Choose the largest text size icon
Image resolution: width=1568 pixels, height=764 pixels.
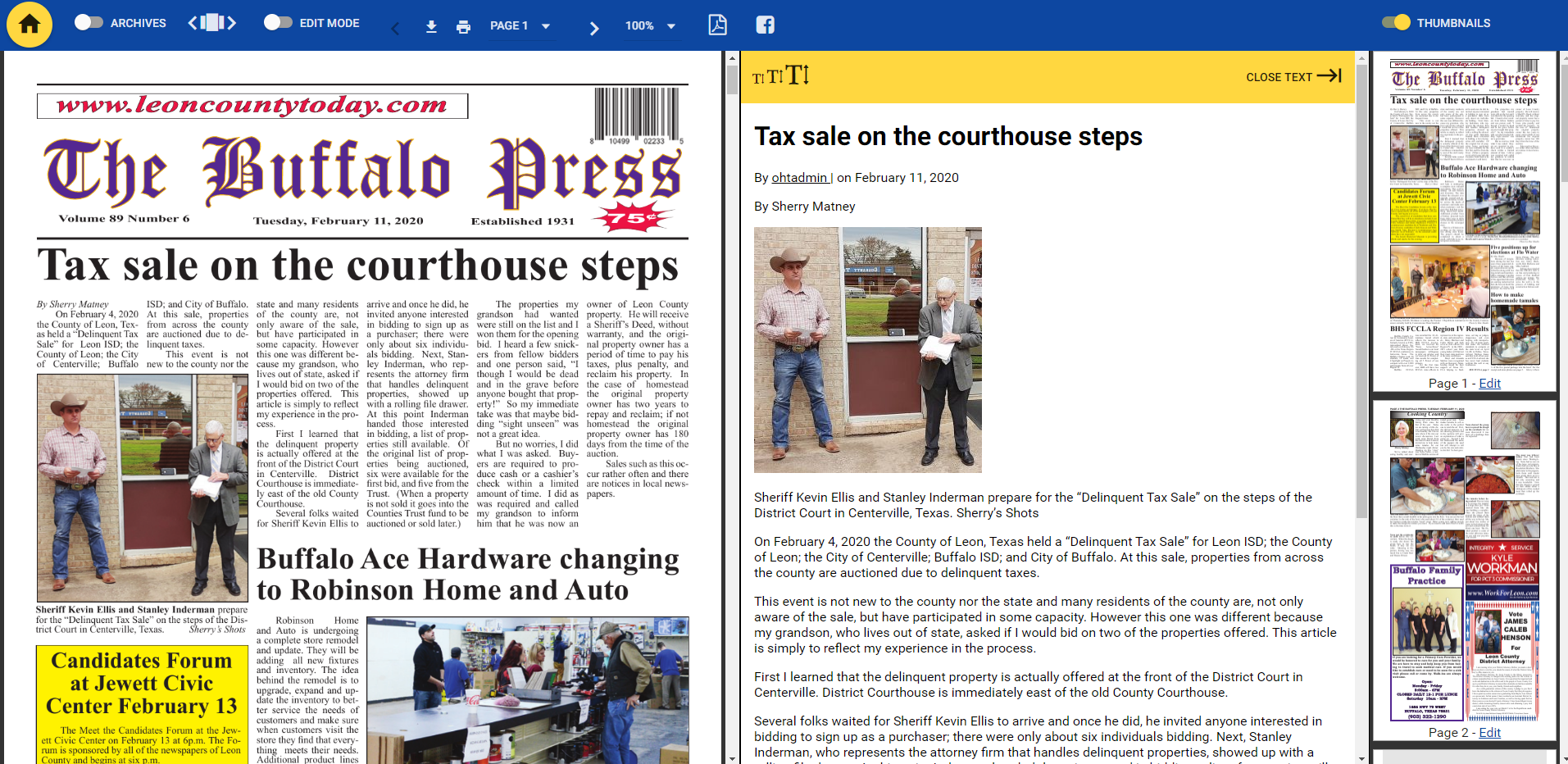click(x=798, y=75)
